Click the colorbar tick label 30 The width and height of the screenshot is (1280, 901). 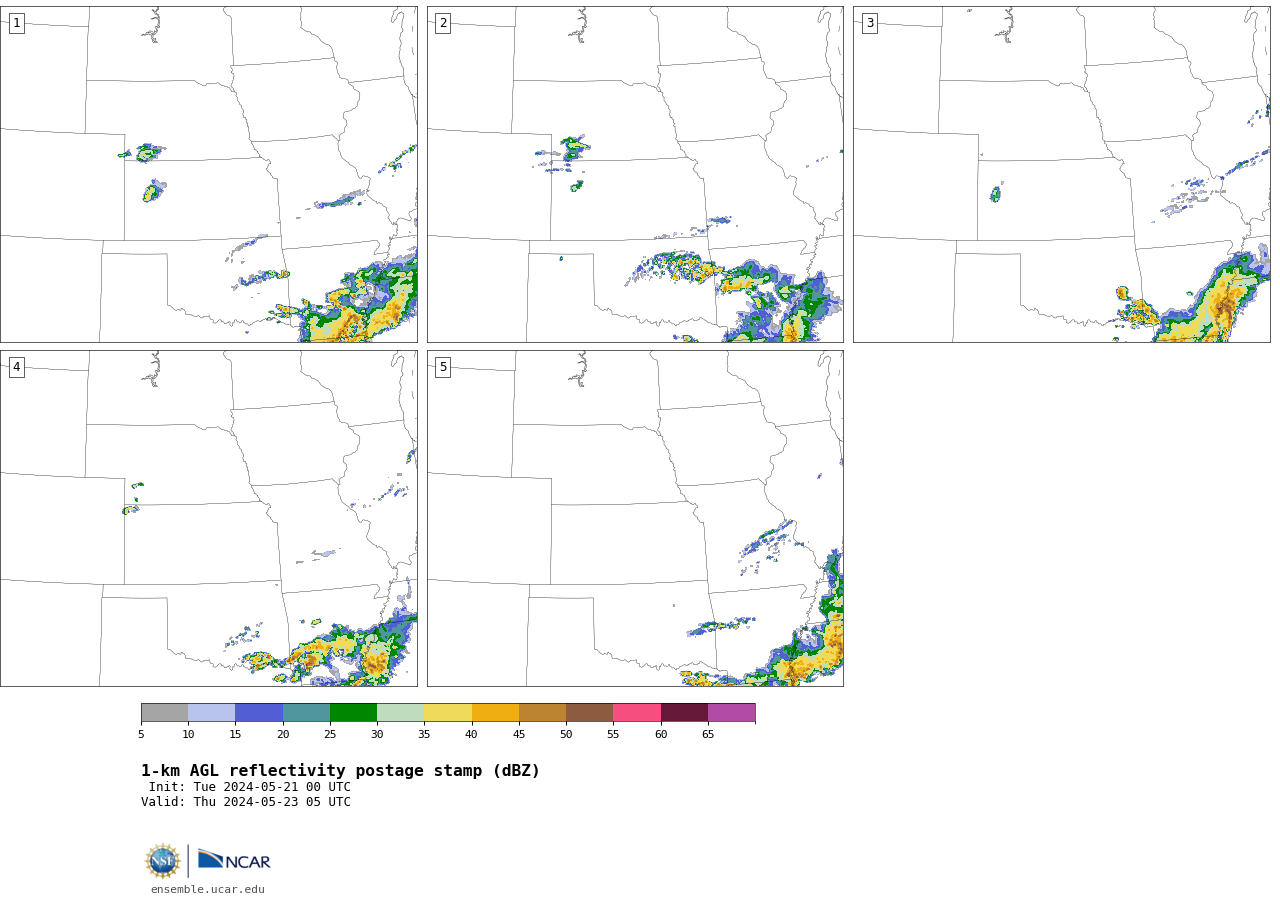(377, 734)
